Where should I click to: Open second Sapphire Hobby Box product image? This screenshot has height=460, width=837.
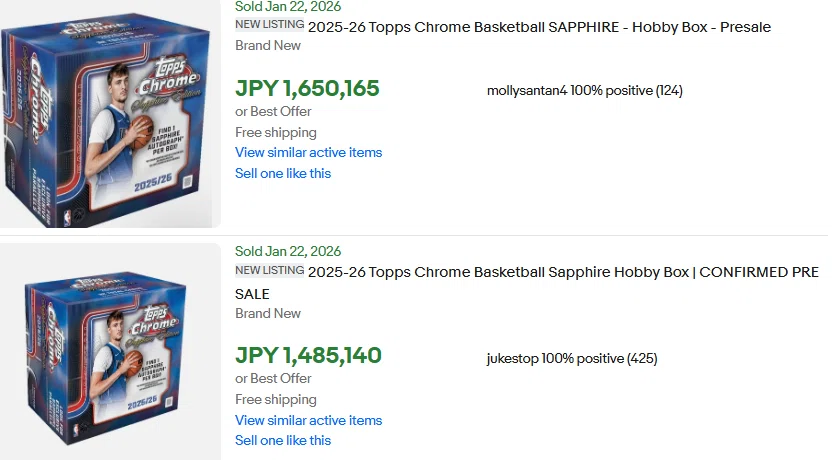pos(110,352)
